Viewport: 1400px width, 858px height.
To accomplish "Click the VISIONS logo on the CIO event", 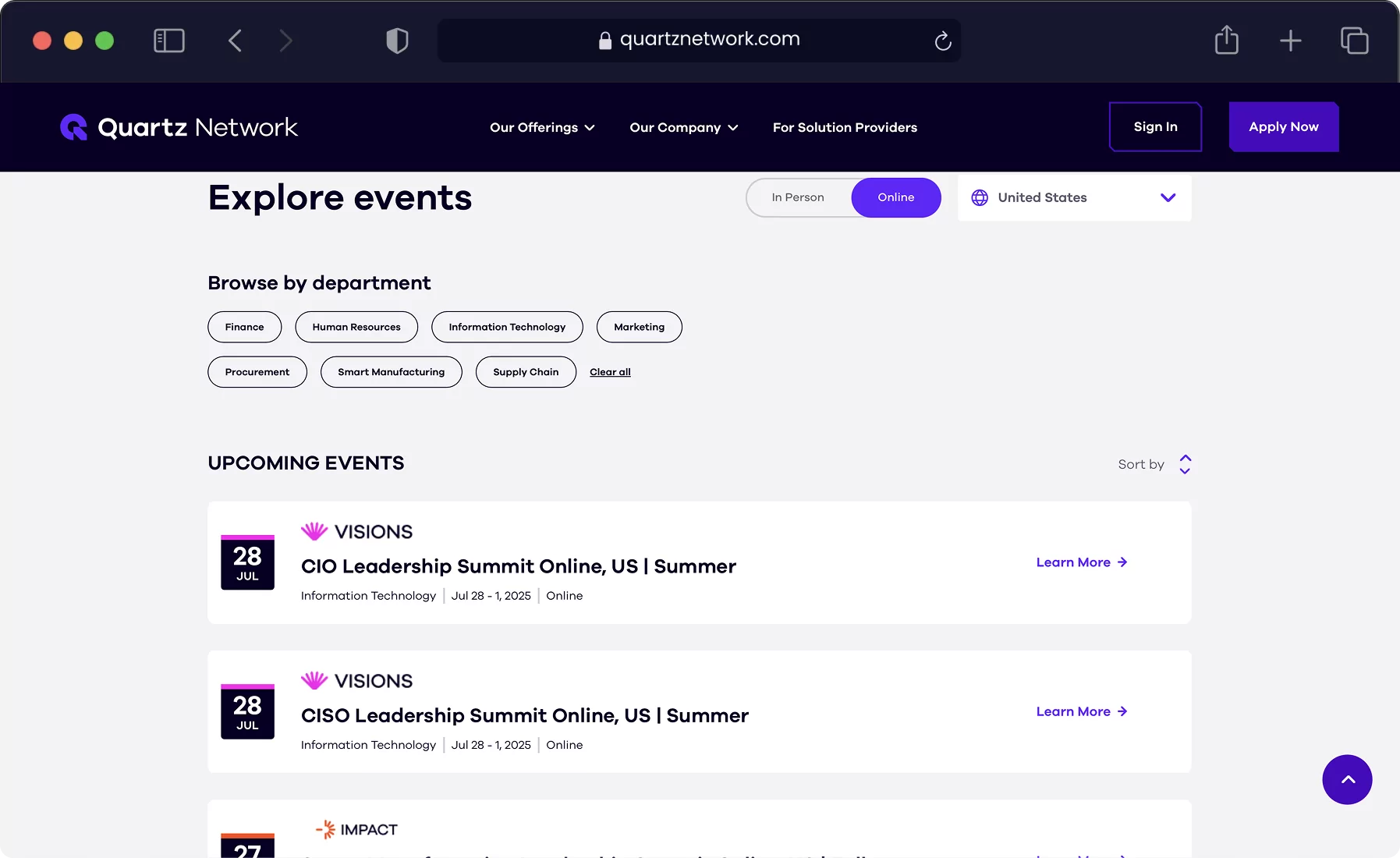I will pyautogui.click(x=356, y=531).
